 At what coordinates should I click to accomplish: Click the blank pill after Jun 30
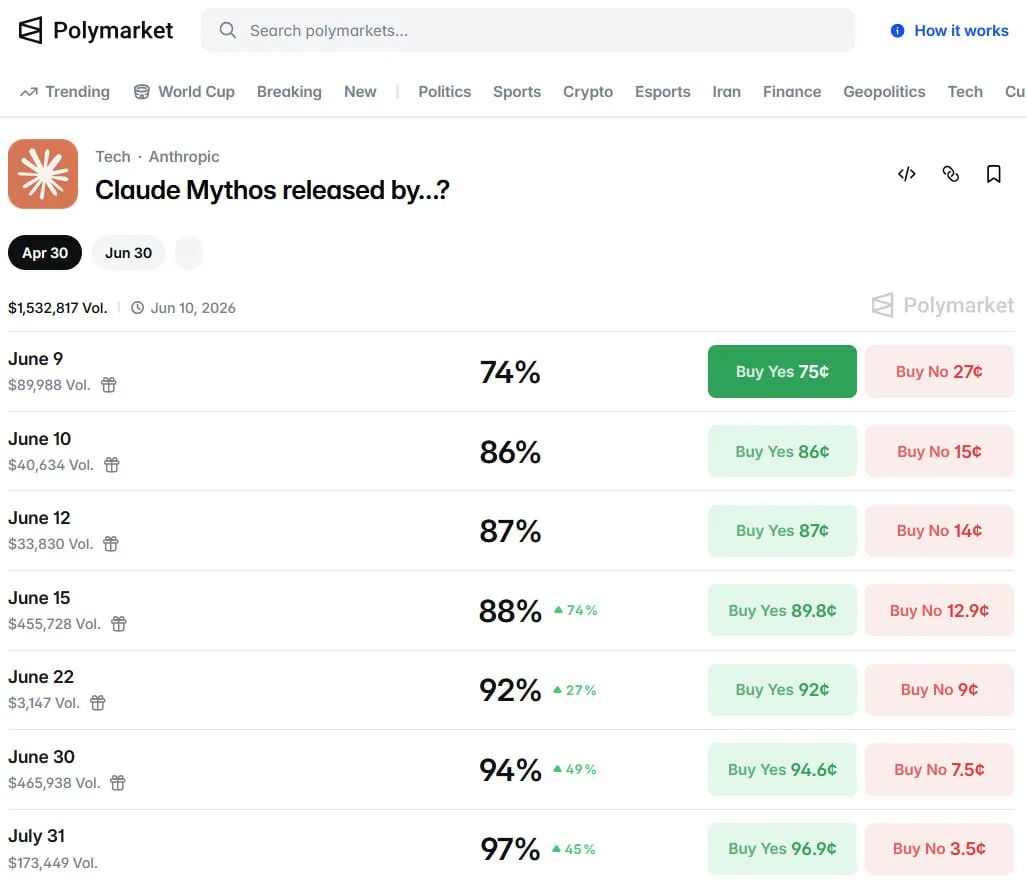(x=188, y=253)
